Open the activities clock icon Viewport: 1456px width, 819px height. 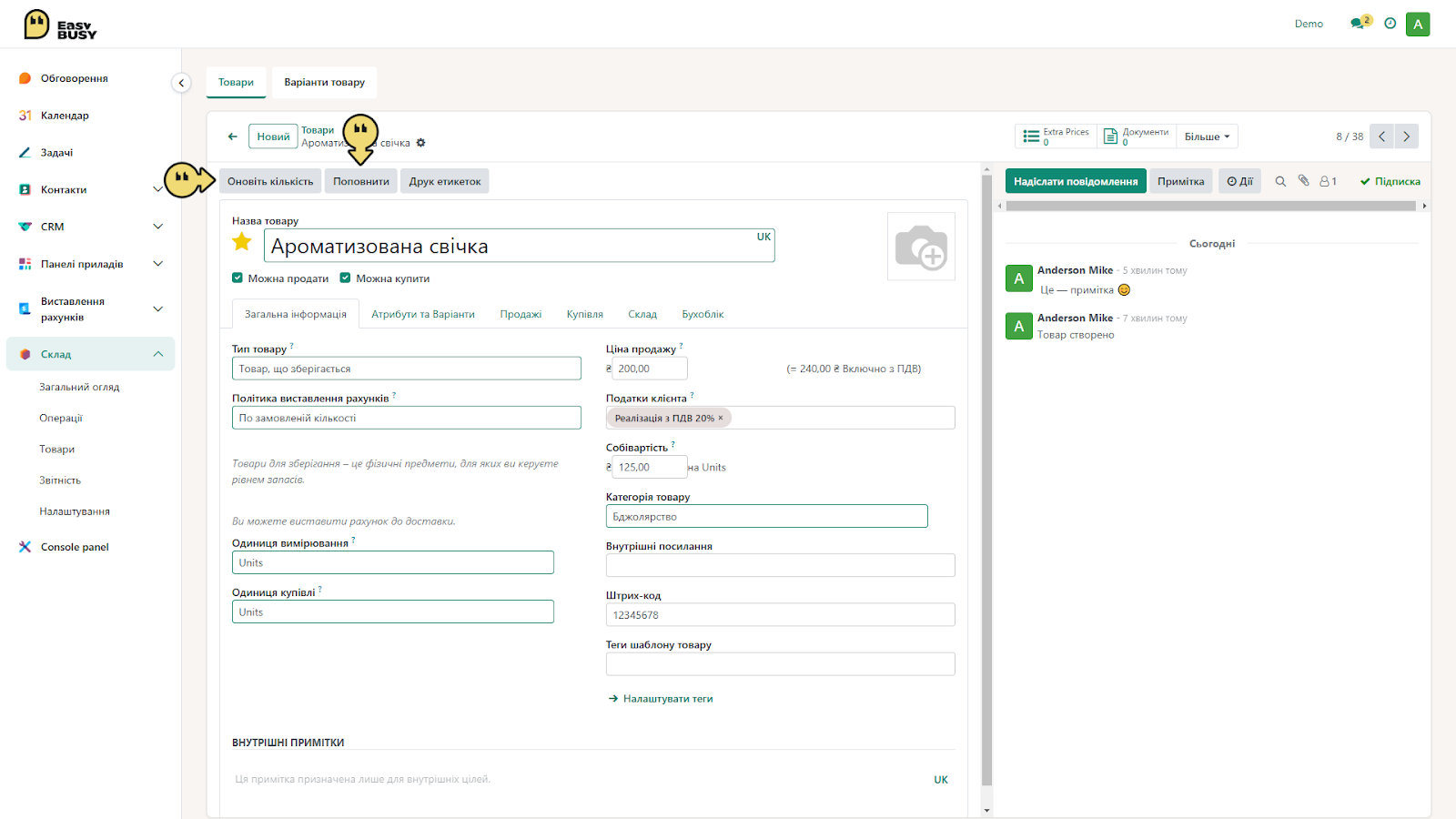(x=1390, y=24)
